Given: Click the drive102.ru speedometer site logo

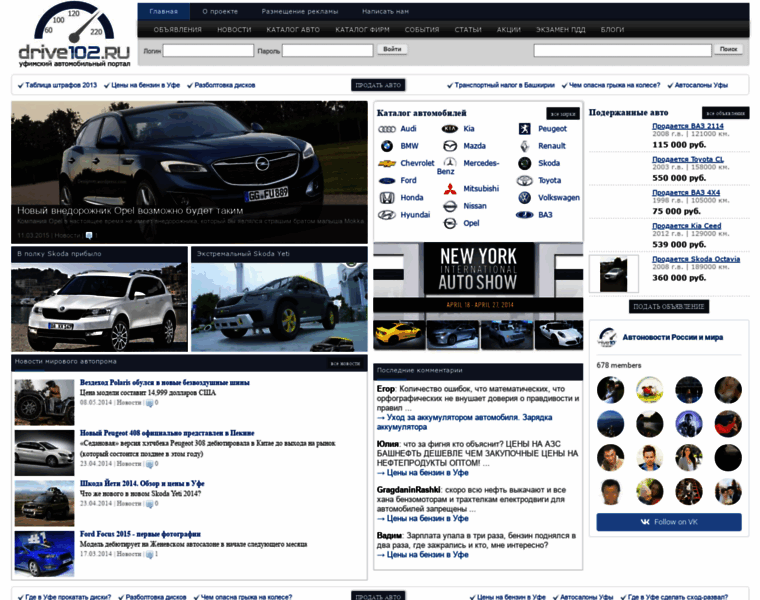Looking at the screenshot, I should coord(74,35).
